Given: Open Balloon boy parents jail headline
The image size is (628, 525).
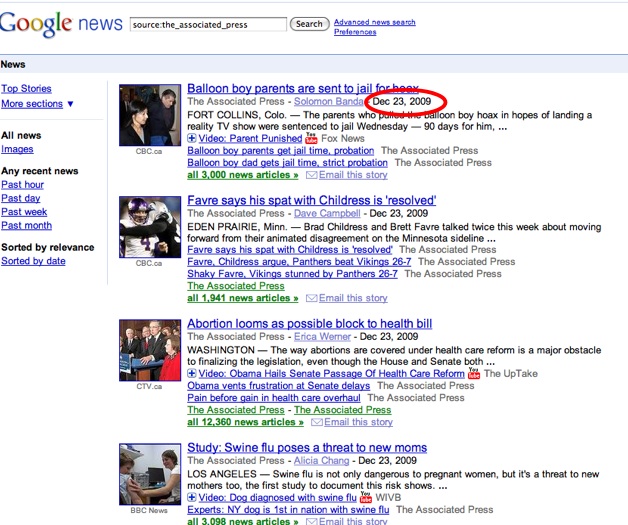Looking at the screenshot, I should [303, 88].
